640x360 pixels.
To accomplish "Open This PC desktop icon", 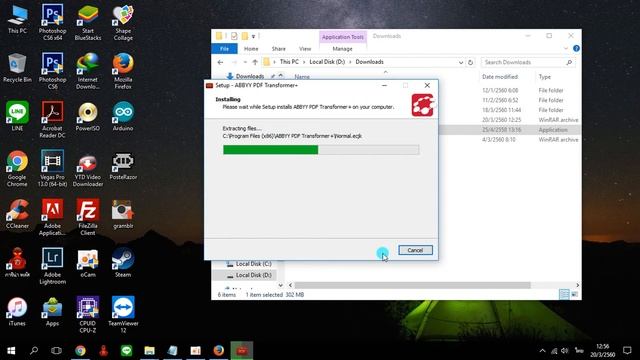I will point(17,20).
